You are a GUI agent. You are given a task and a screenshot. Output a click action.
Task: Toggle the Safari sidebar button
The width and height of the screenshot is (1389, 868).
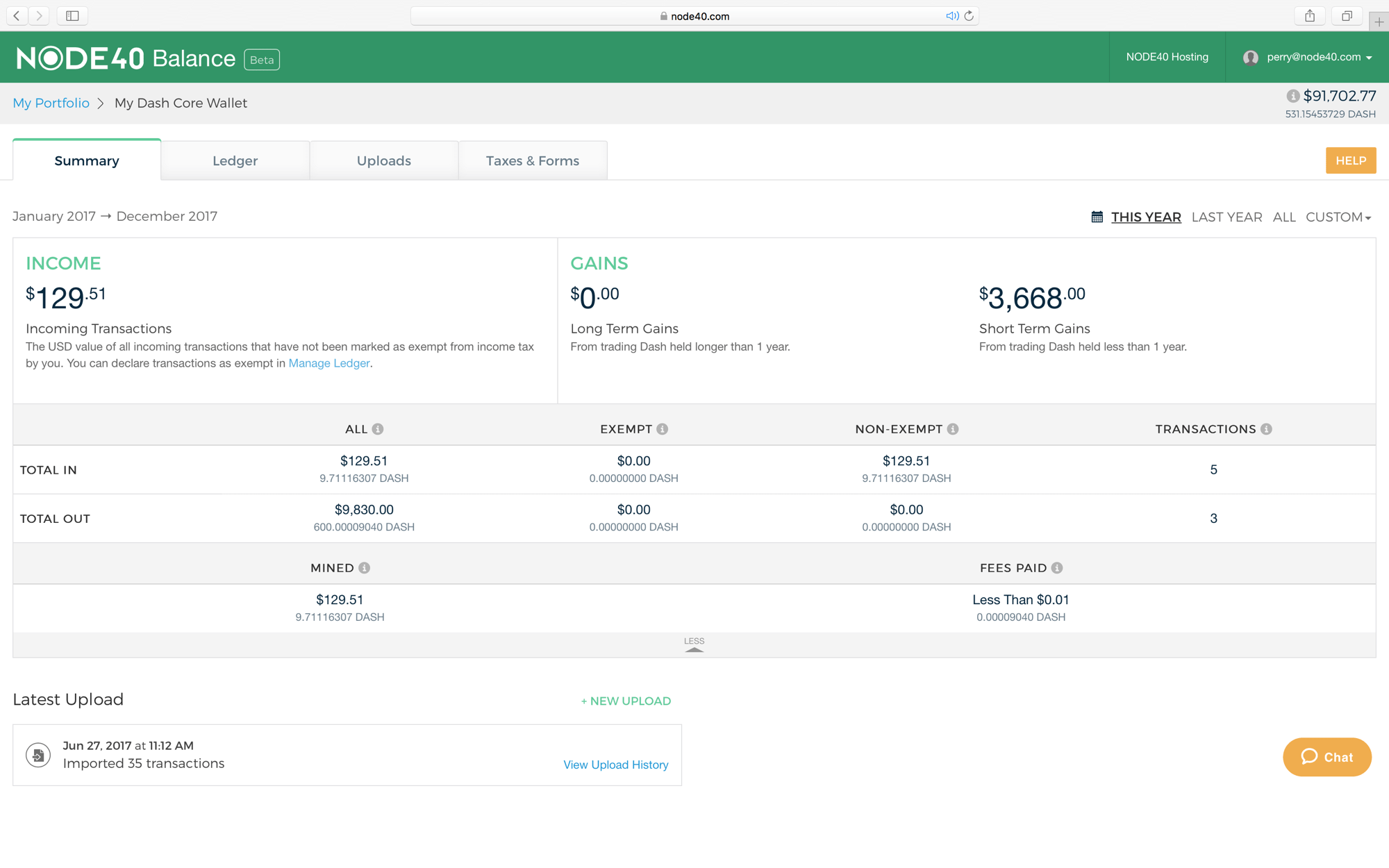click(x=72, y=15)
